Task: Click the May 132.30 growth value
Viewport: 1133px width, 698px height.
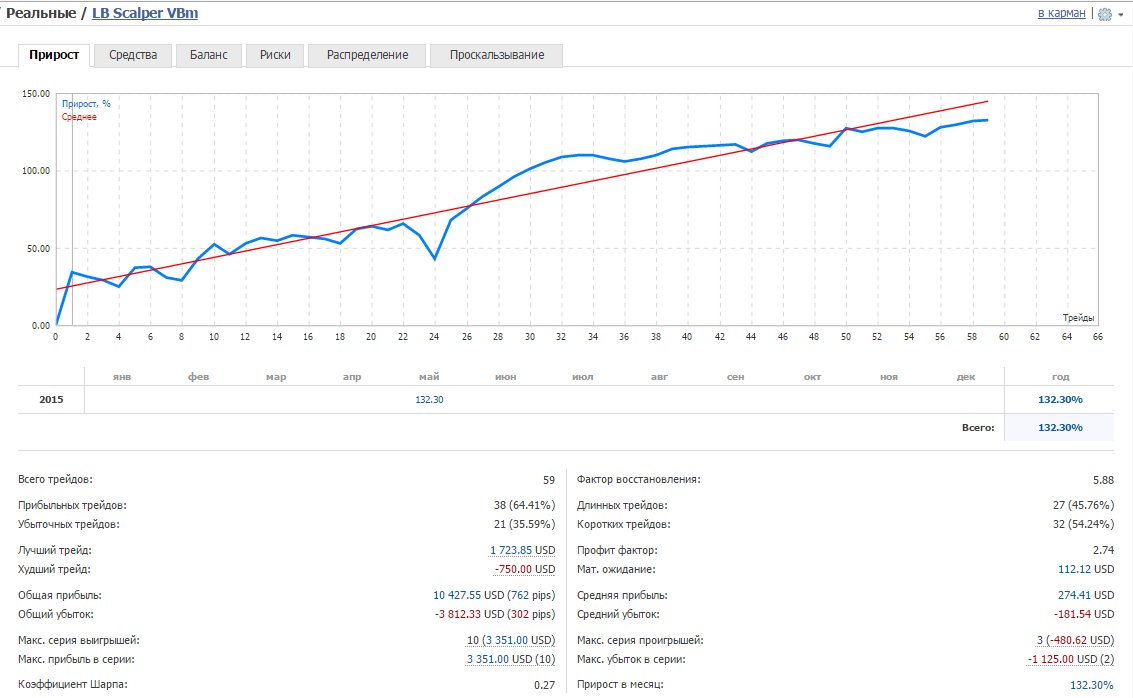Action: tap(429, 400)
